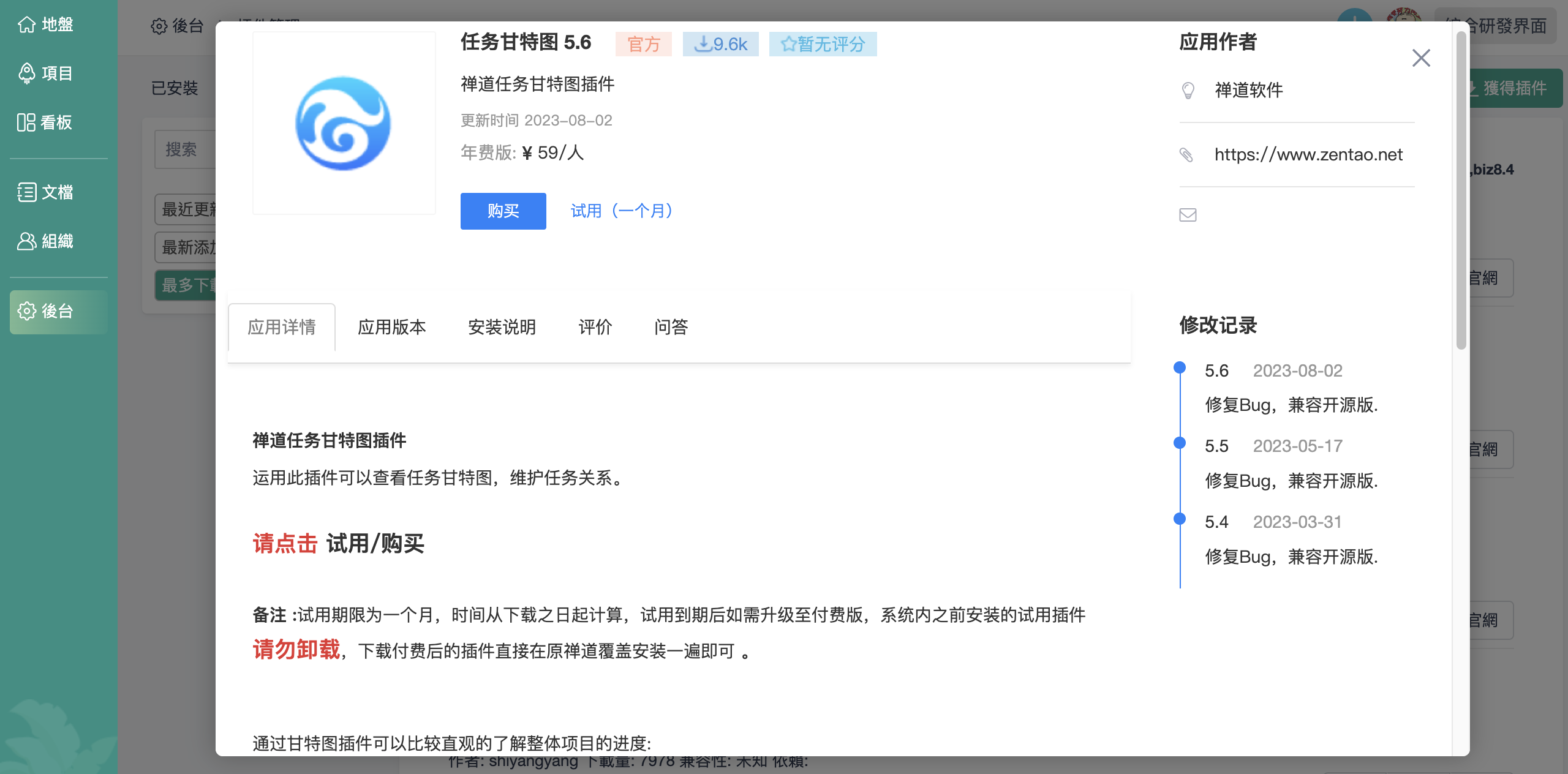Image resolution: width=1568 pixels, height=774 pixels.
Task: Click the 地盤 home icon in sidebar
Action: [27, 24]
